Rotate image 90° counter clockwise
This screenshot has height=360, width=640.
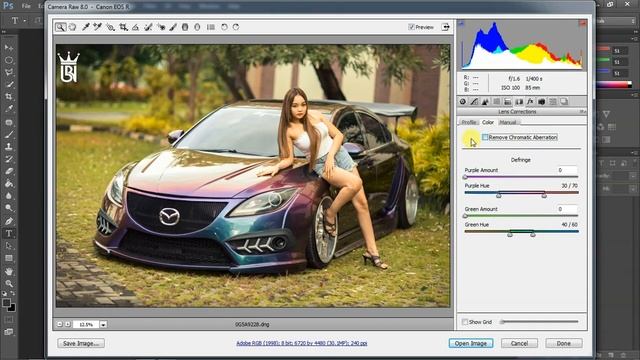[224, 27]
